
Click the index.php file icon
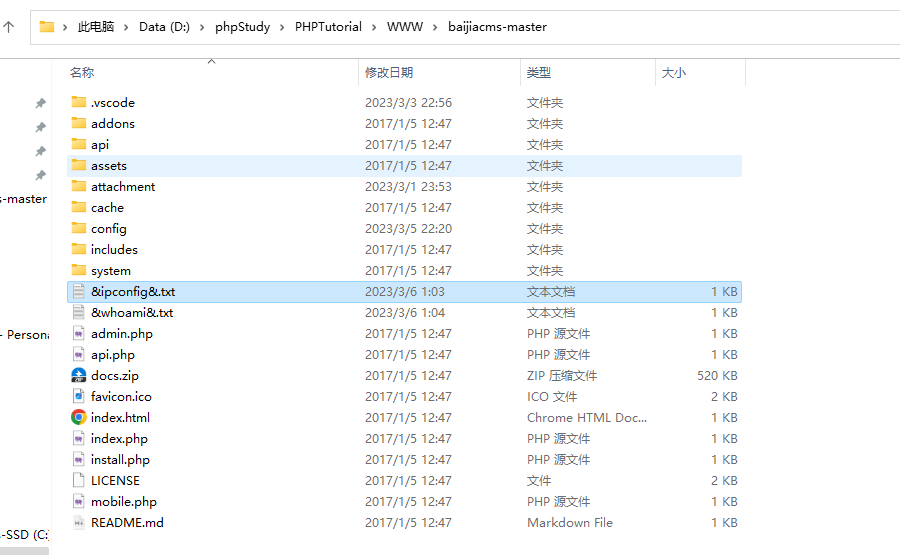click(79, 438)
